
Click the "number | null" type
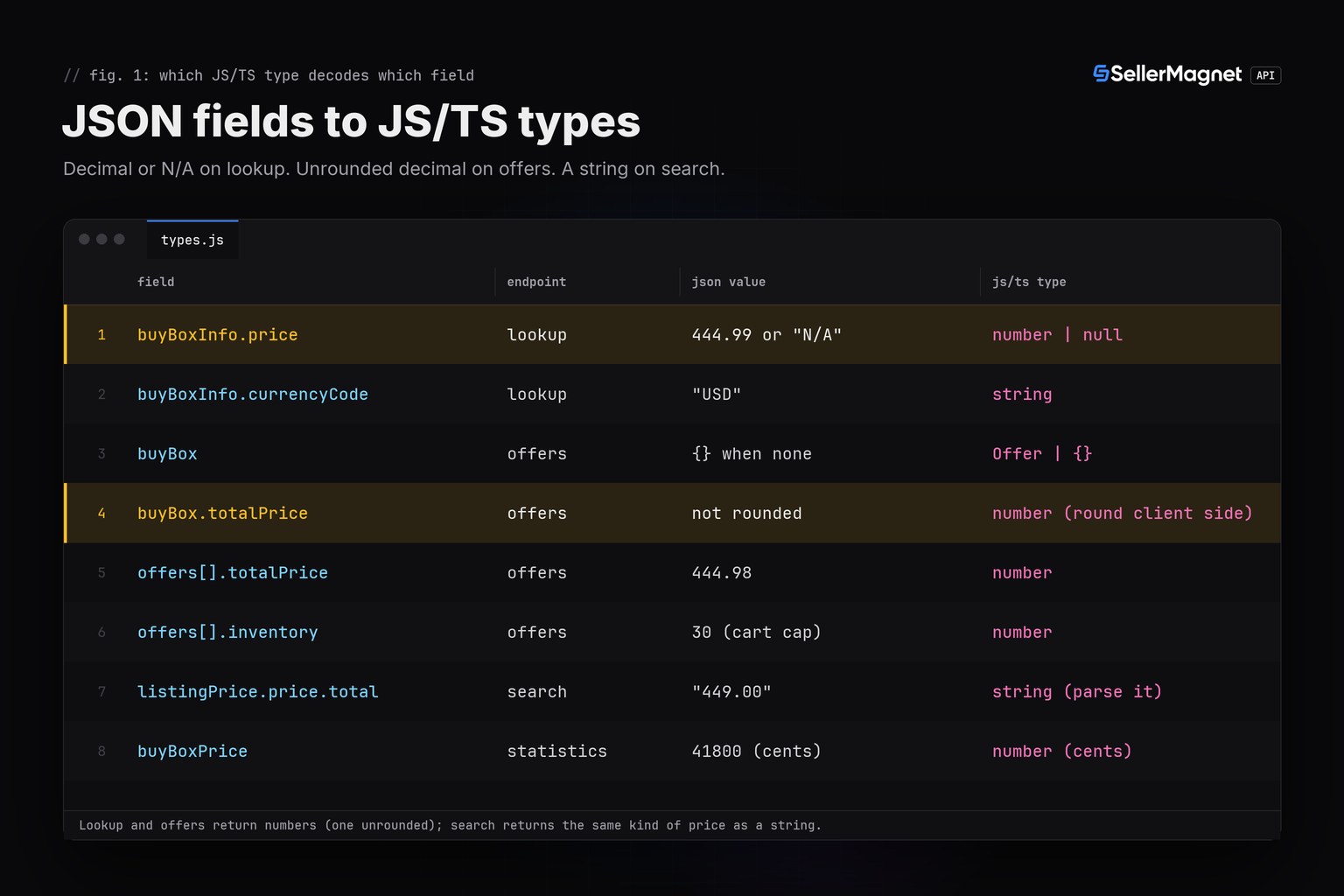pyautogui.click(x=1057, y=335)
